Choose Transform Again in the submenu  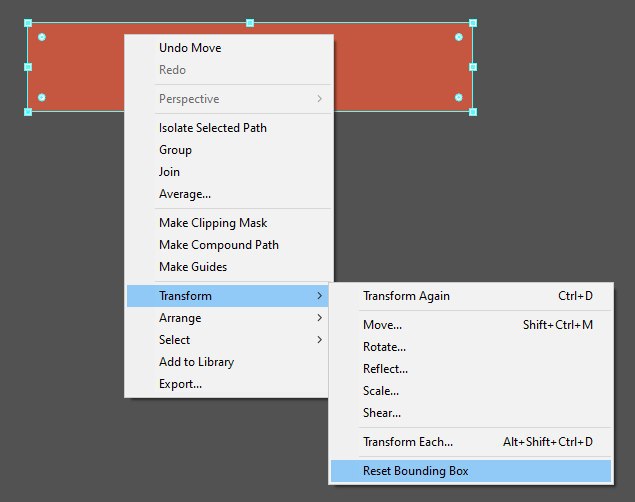pyautogui.click(x=471, y=296)
